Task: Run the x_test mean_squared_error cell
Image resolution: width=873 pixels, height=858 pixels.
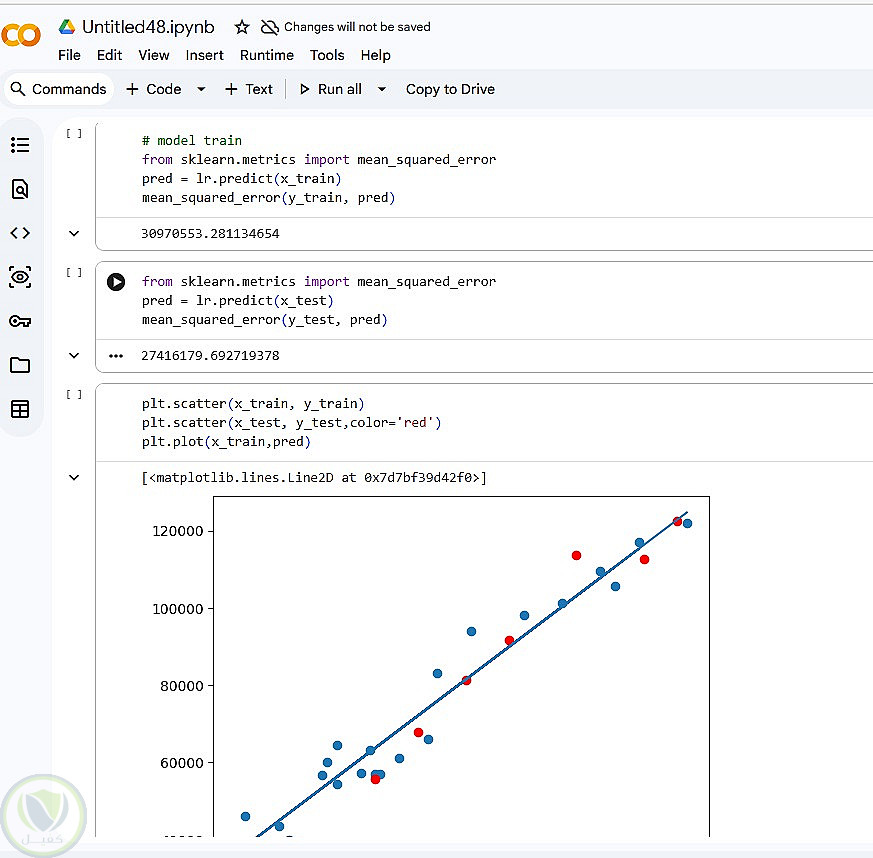Action: click(116, 282)
